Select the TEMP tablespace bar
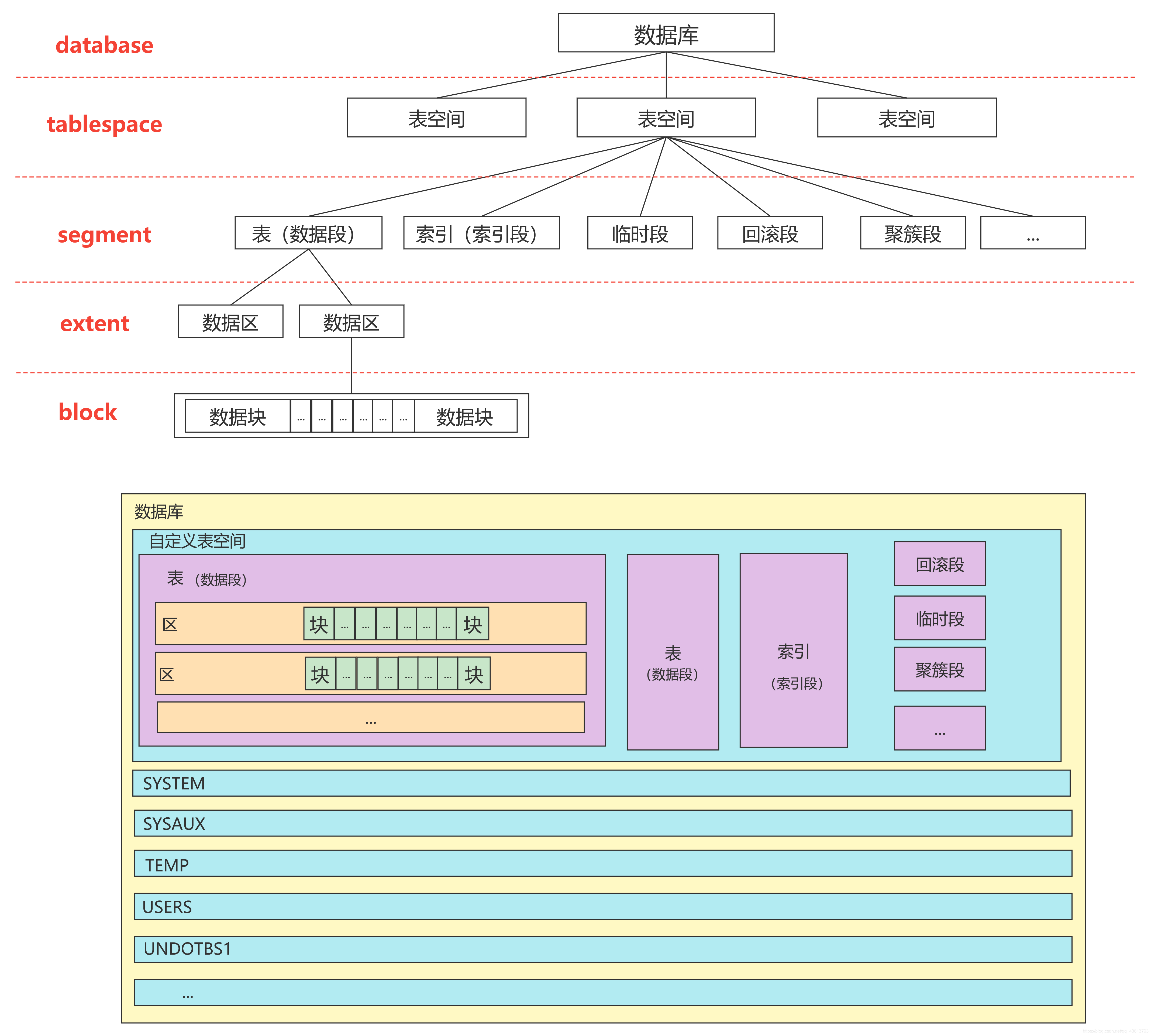 603,863
